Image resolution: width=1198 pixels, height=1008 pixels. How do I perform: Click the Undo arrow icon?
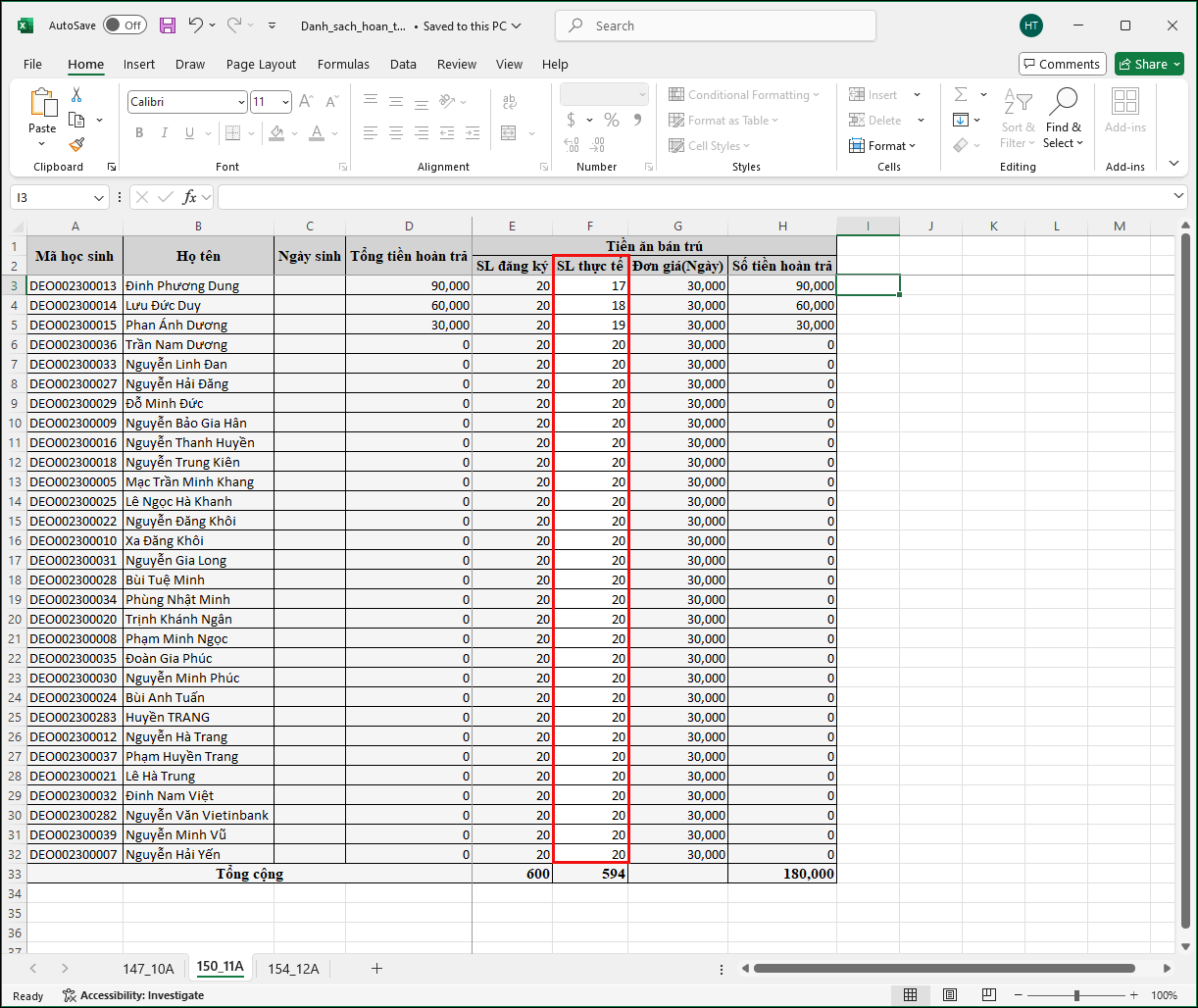point(196,25)
